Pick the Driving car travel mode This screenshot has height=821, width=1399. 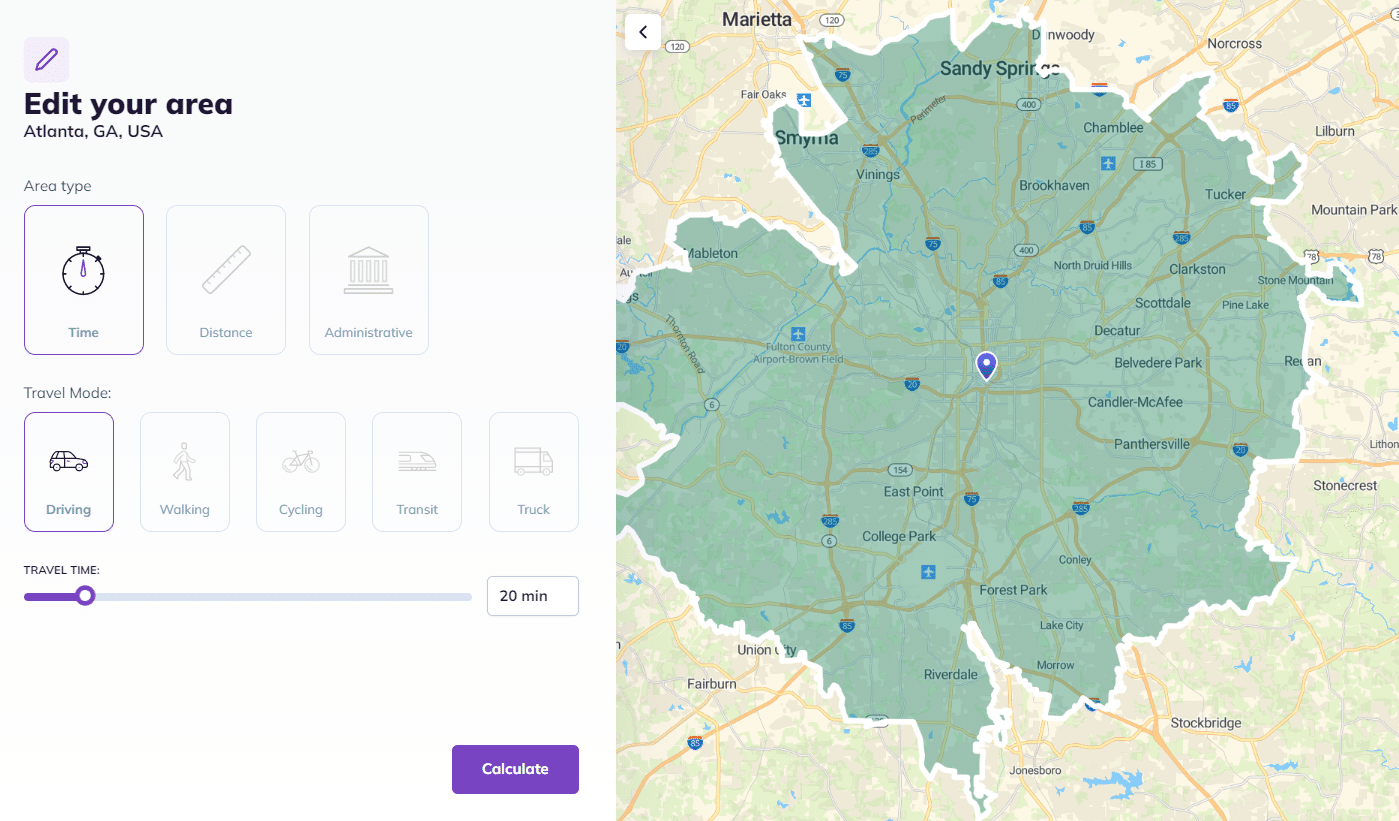pyautogui.click(x=69, y=472)
